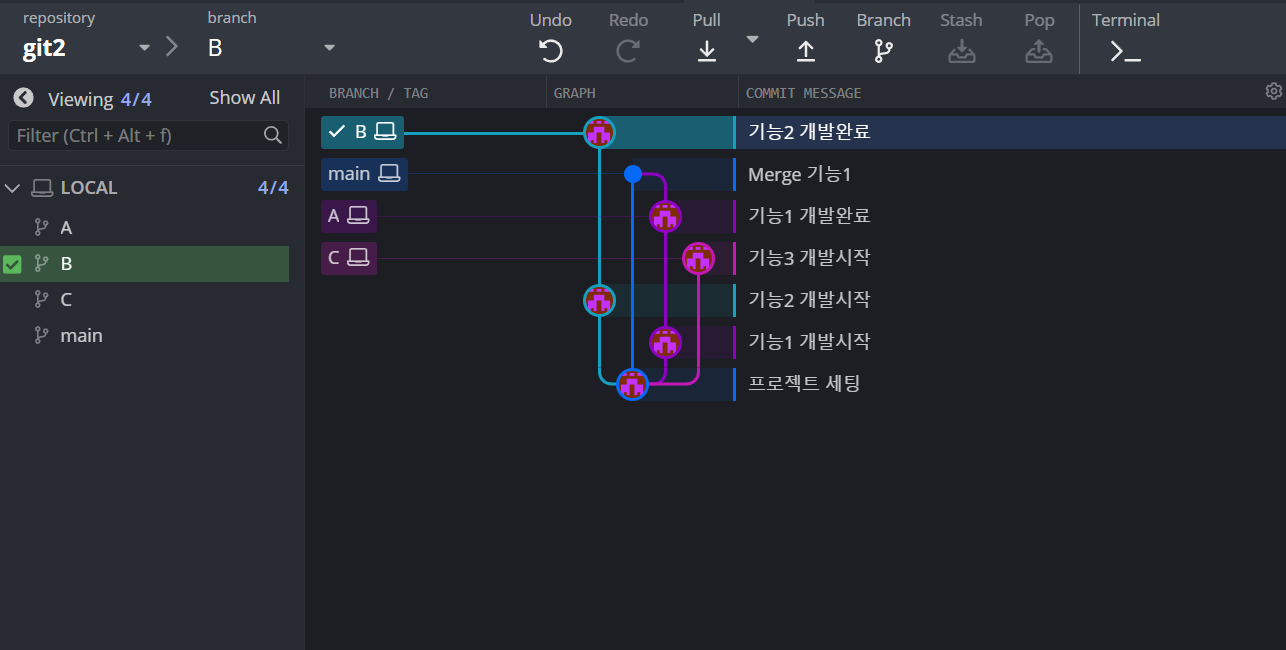The height and width of the screenshot is (650, 1286).
Task: Click the Show All link
Action: (x=244, y=98)
